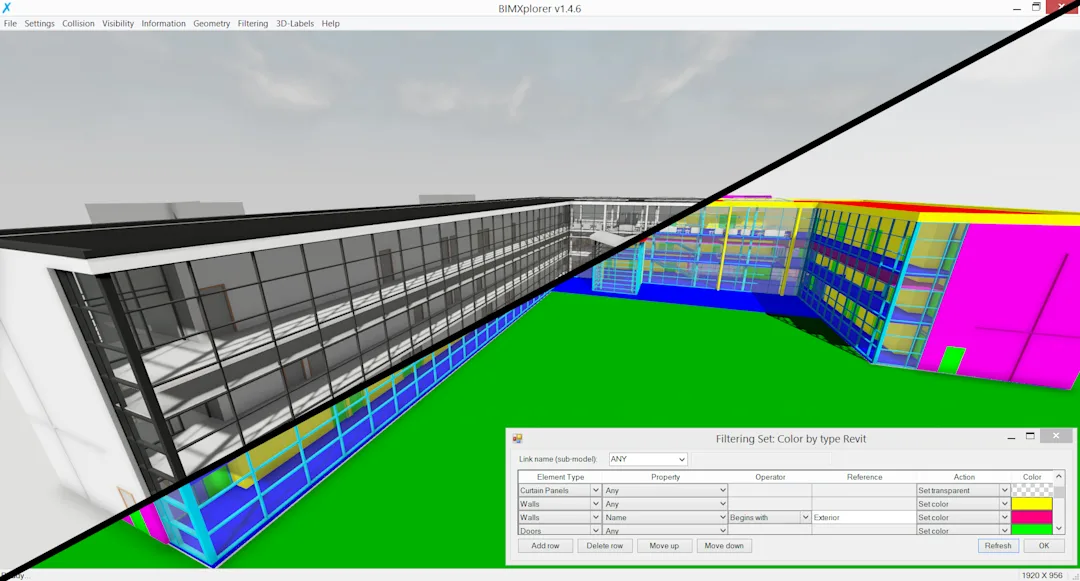This screenshot has width=1080, height=581.
Task: Open the Curtain Panels element type dropdown
Action: tap(596, 490)
